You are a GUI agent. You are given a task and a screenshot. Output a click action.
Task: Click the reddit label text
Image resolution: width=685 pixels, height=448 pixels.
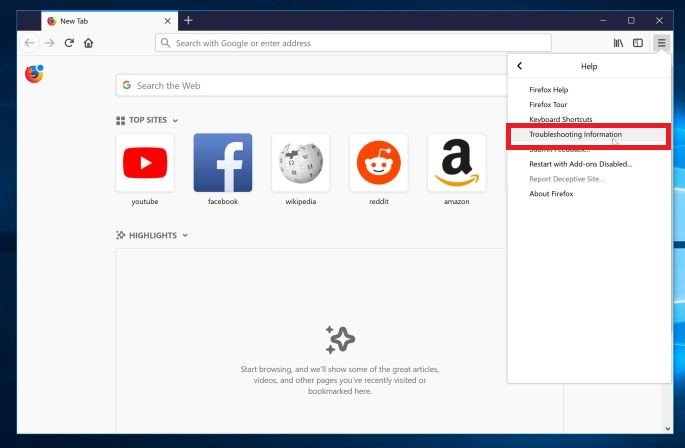(379, 201)
